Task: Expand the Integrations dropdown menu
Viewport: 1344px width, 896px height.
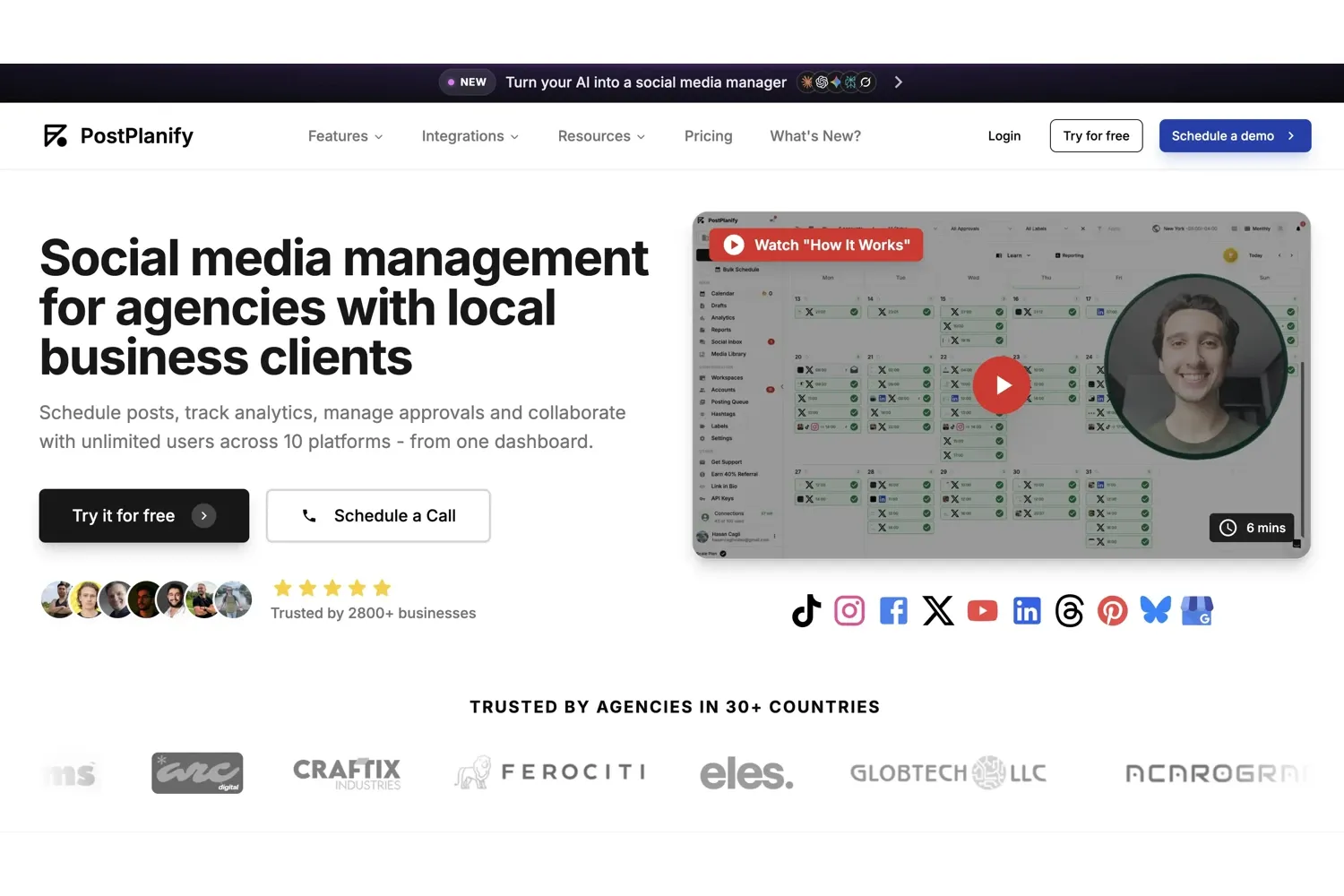Action: [x=470, y=136]
